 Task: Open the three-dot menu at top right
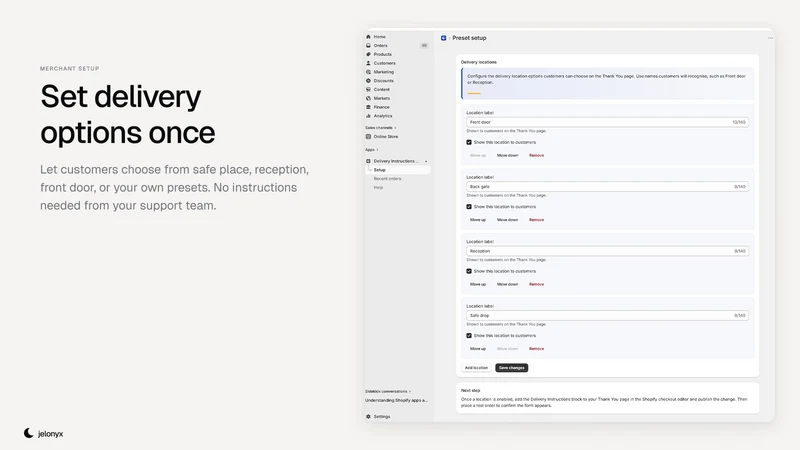[x=770, y=38]
